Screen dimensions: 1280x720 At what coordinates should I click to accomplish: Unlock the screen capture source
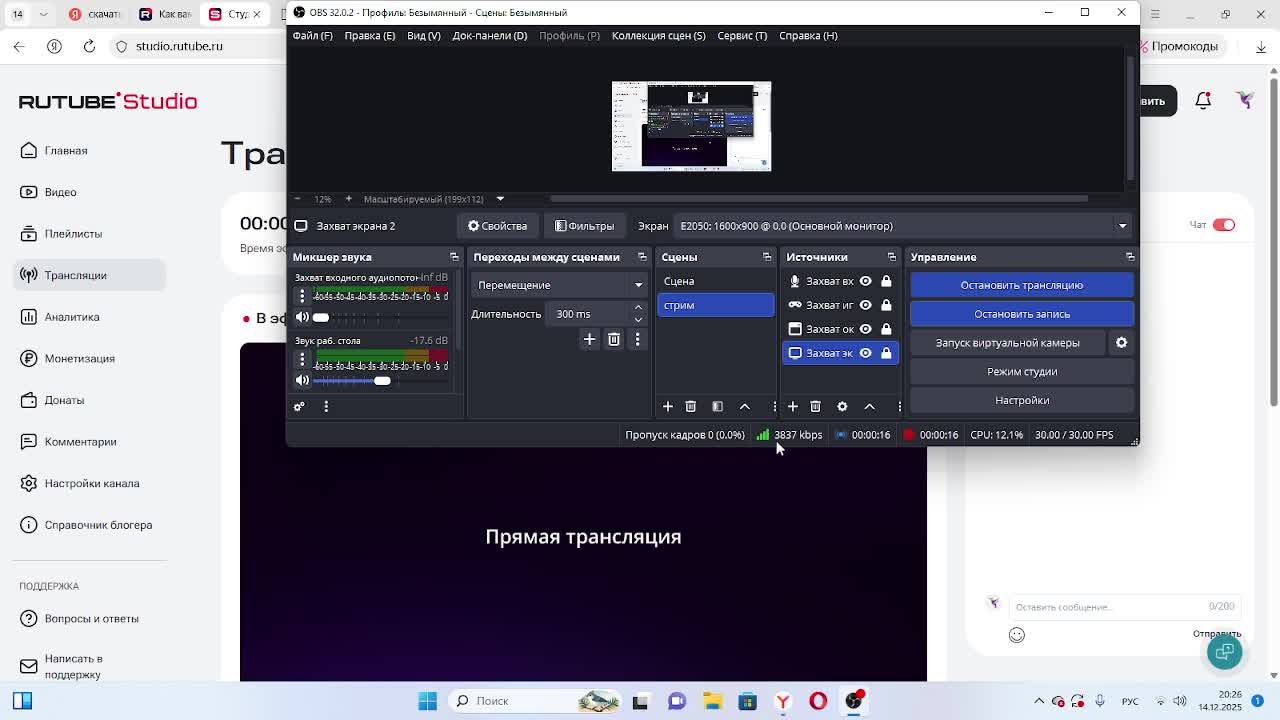886,353
